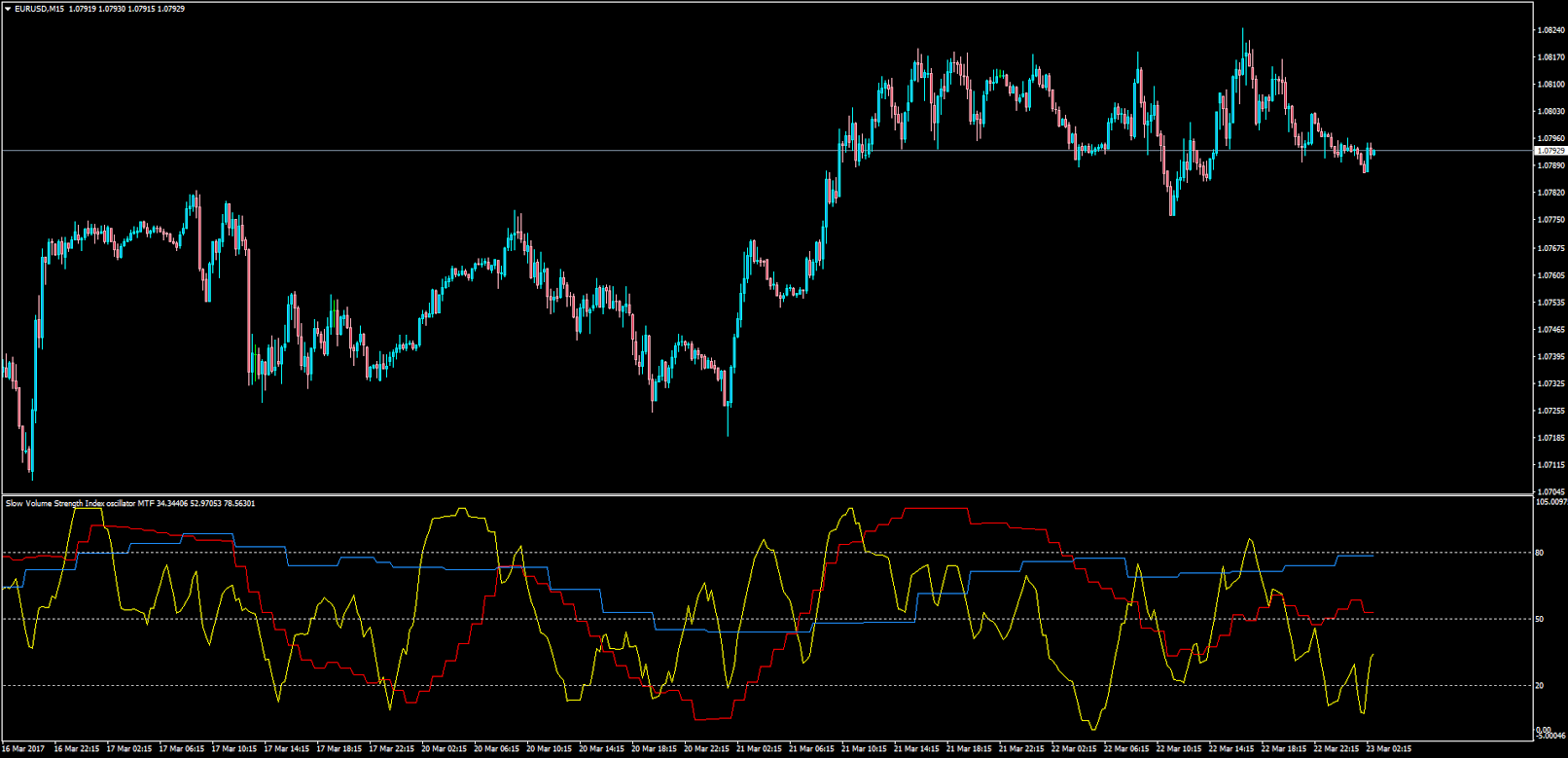Click the 17 Mar 18:15 time label
The width and height of the screenshot is (1568, 758).
pos(339,749)
